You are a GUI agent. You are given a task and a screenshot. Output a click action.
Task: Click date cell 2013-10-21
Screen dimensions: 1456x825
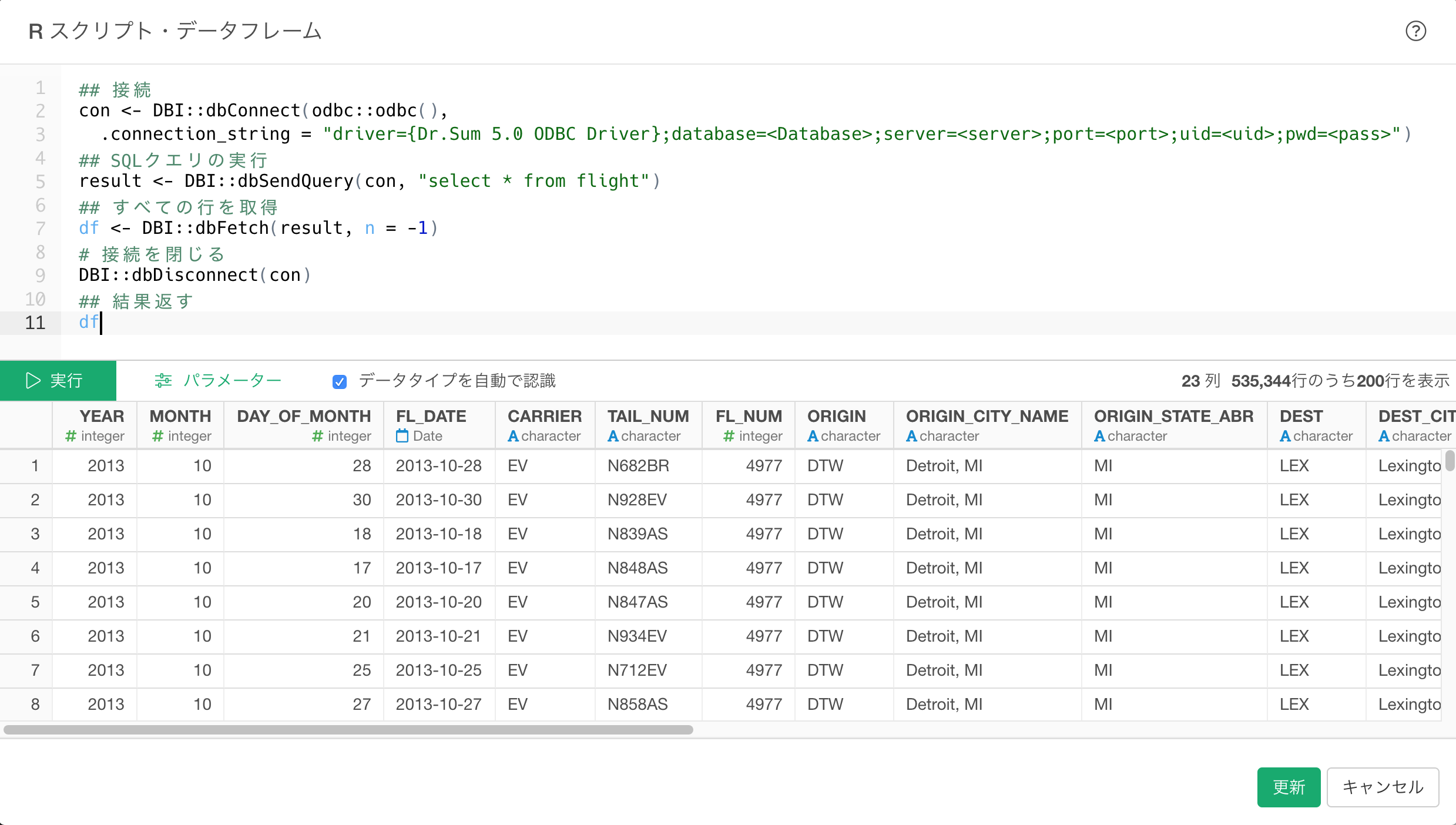[x=439, y=636]
